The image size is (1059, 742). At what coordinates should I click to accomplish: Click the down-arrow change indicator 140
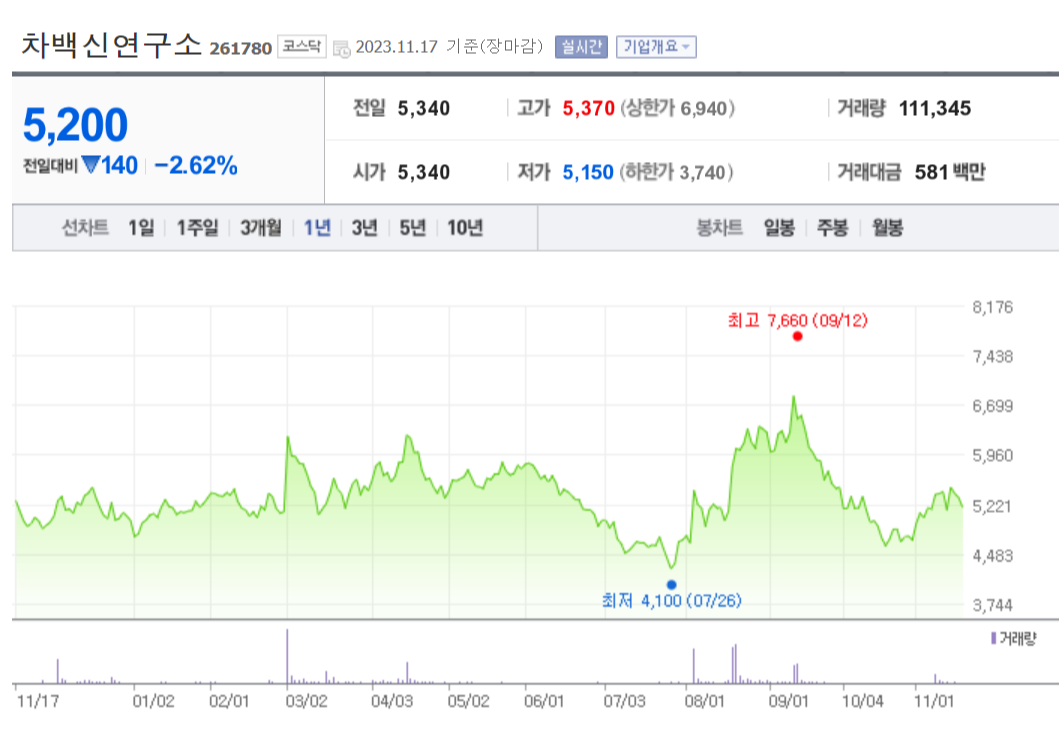[x=109, y=165]
